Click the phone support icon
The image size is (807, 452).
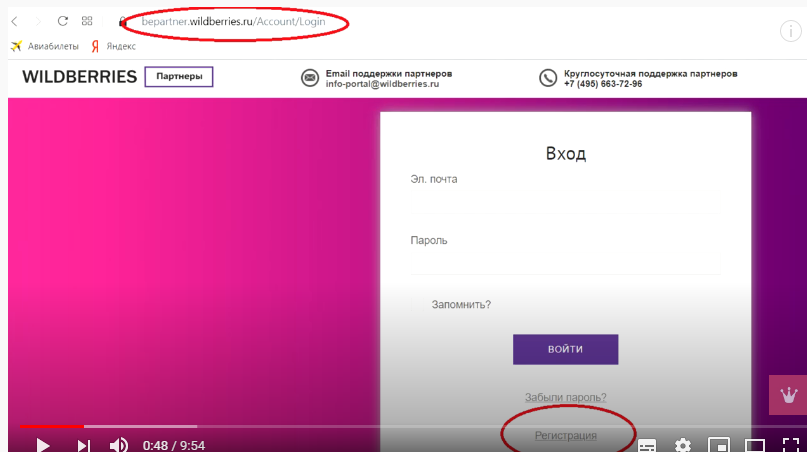click(x=548, y=78)
